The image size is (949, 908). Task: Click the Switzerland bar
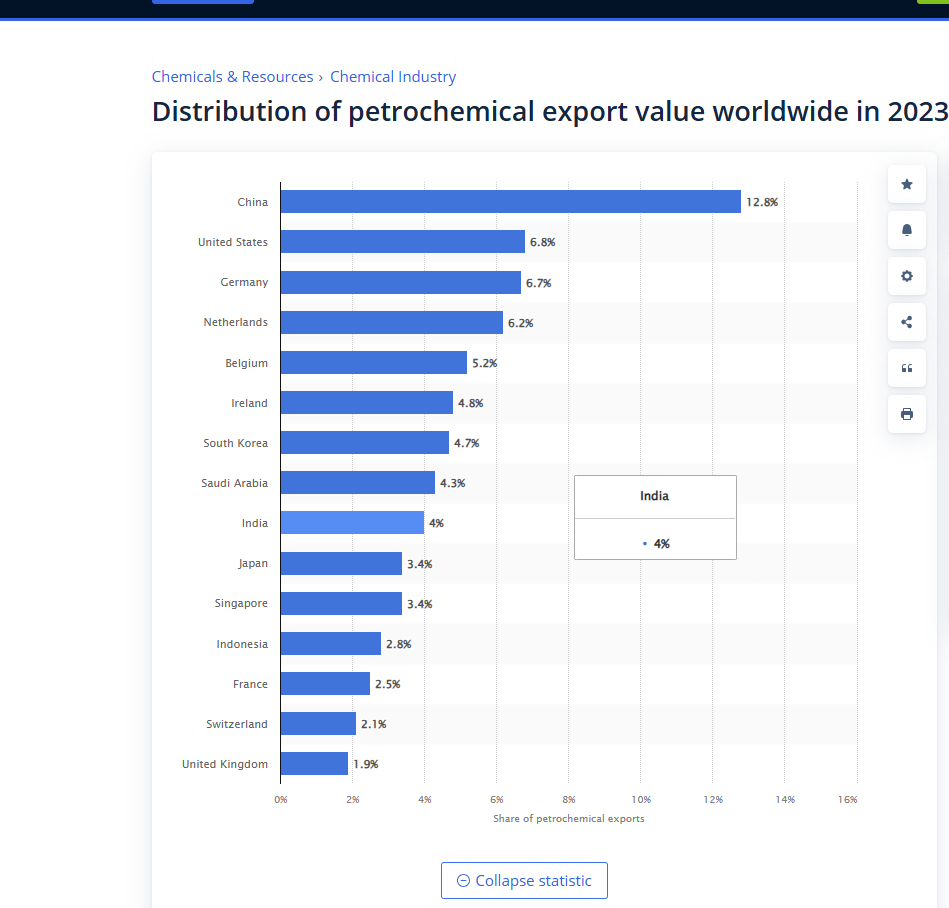click(x=318, y=723)
